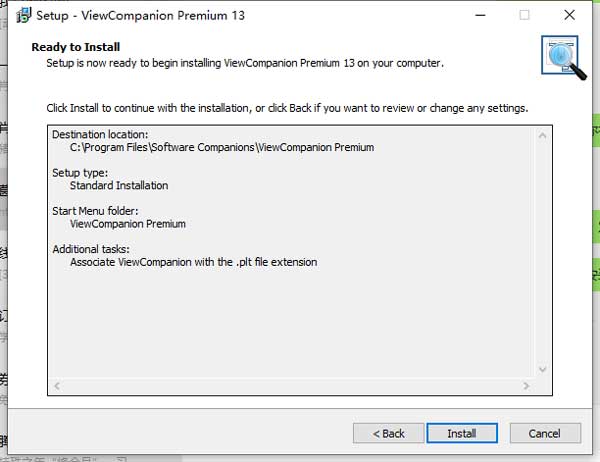This screenshot has width=600, height=462.
Task: Click the summary box scroll up arrow
Action: 542,135
